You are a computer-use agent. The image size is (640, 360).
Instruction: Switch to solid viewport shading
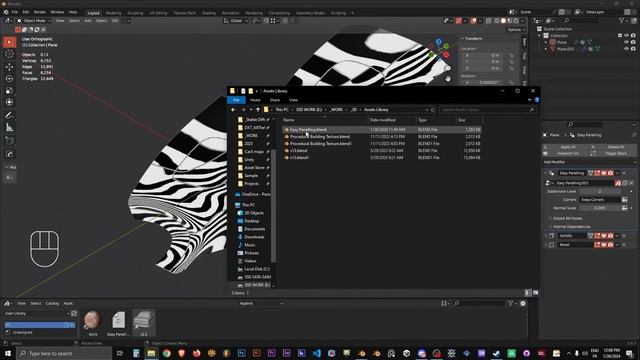503,21
